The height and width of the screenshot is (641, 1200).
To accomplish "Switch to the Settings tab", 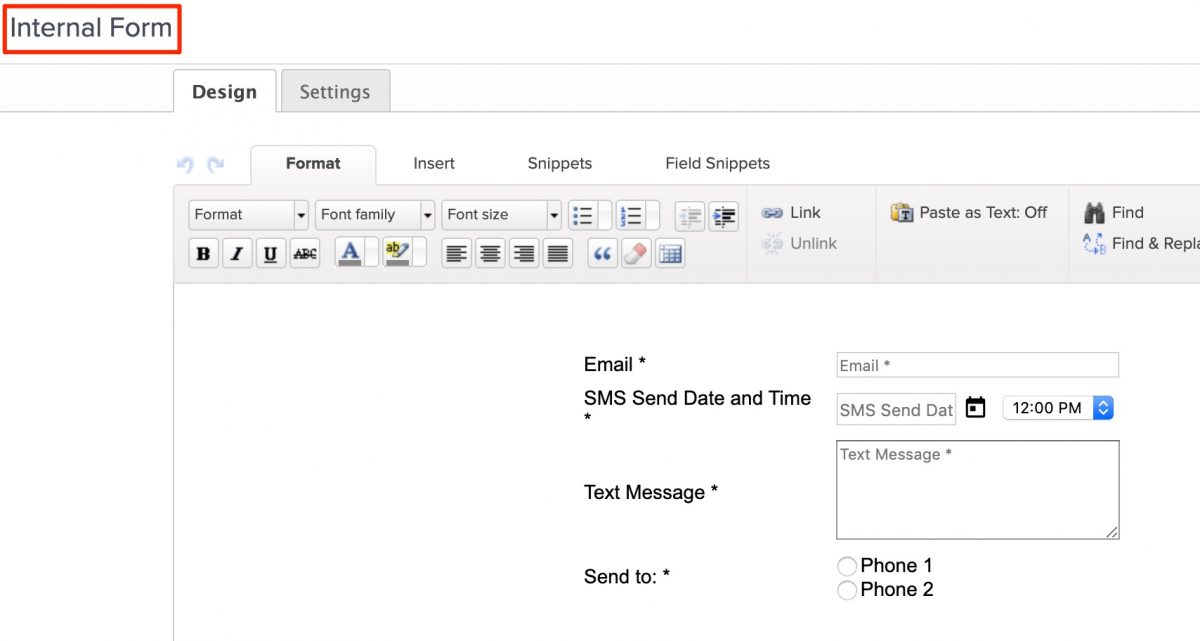I will (335, 91).
